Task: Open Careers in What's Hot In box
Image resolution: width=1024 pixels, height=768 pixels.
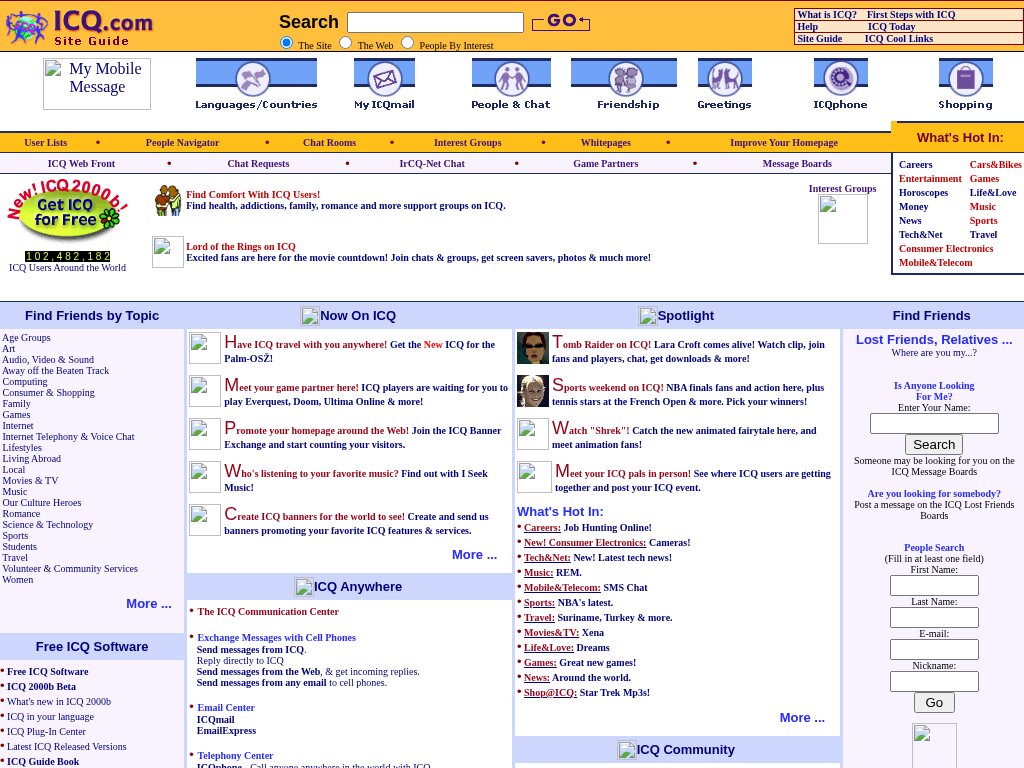Action: (915, 165)
